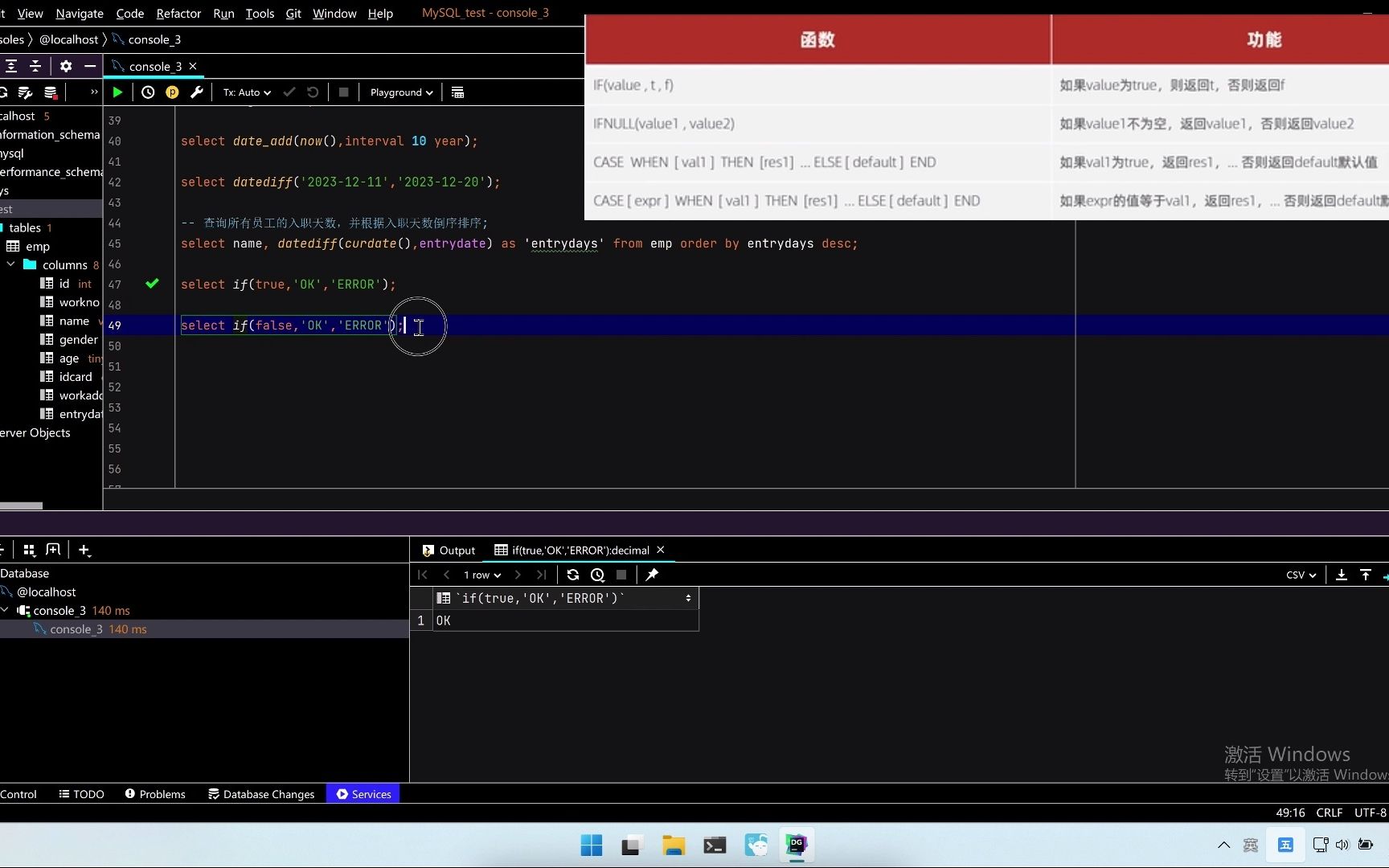This screenshot has width=1389, height=868.
Task: Refresh the result set with reload icon
Action: click(x=573, y=575)
